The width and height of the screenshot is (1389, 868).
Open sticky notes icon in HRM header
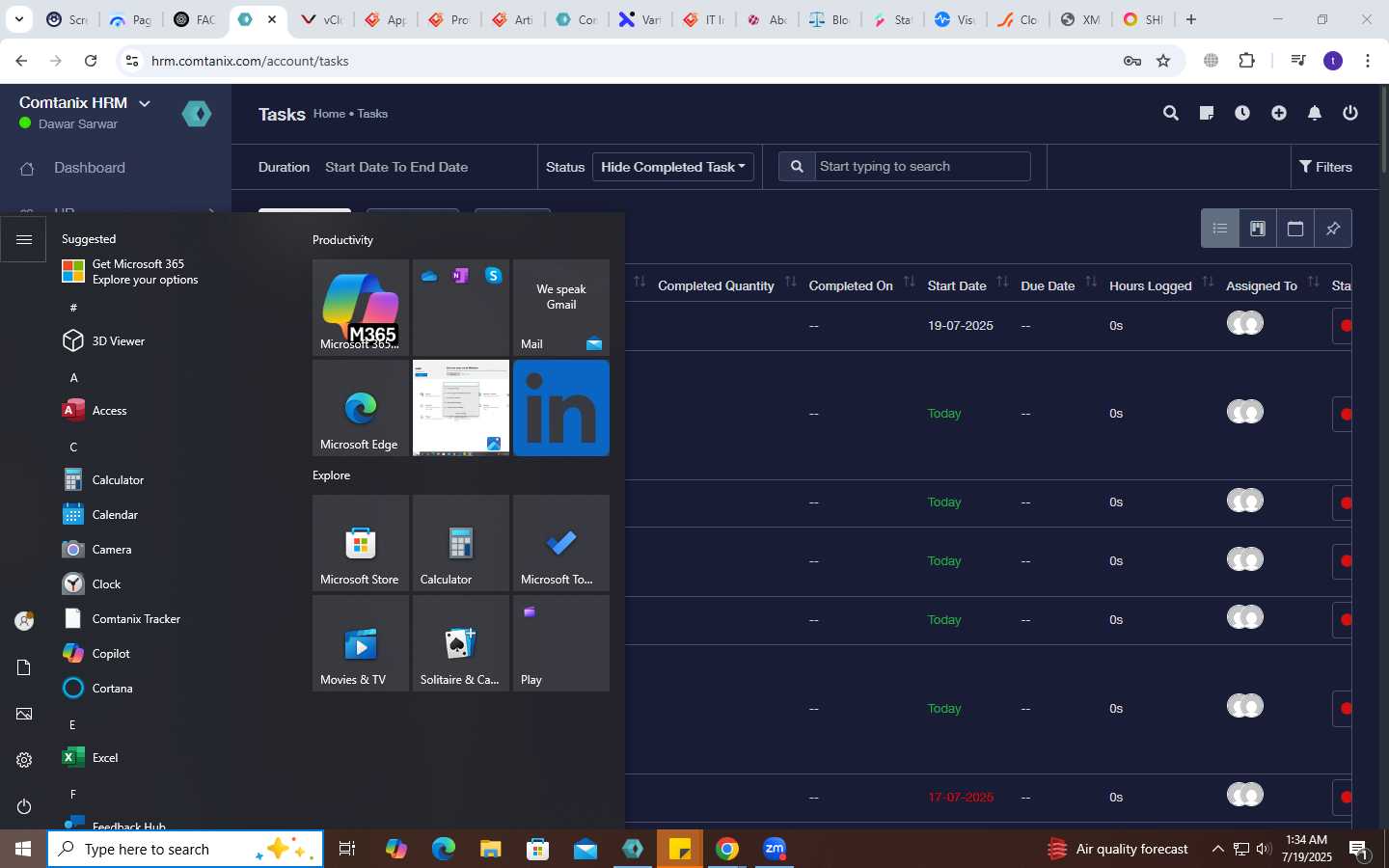coord(1206,113)
